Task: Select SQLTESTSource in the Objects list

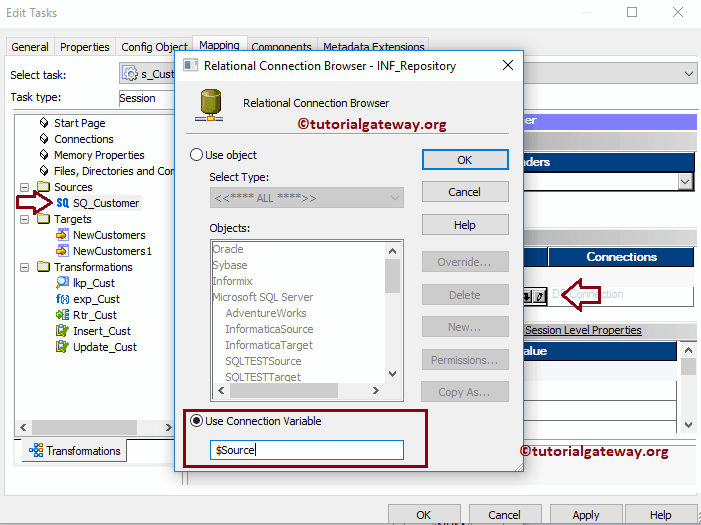Action: click(x=263, y=361)
